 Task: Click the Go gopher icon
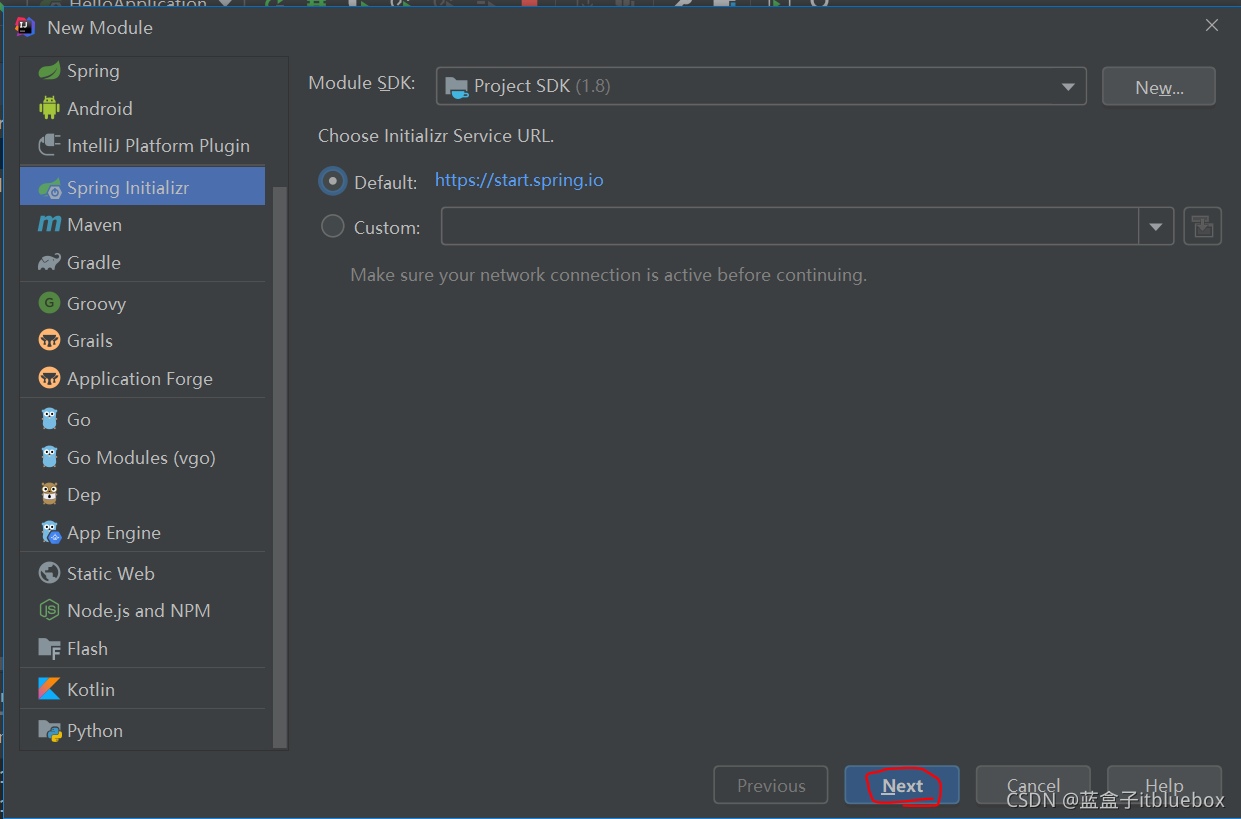pos(49,420)
